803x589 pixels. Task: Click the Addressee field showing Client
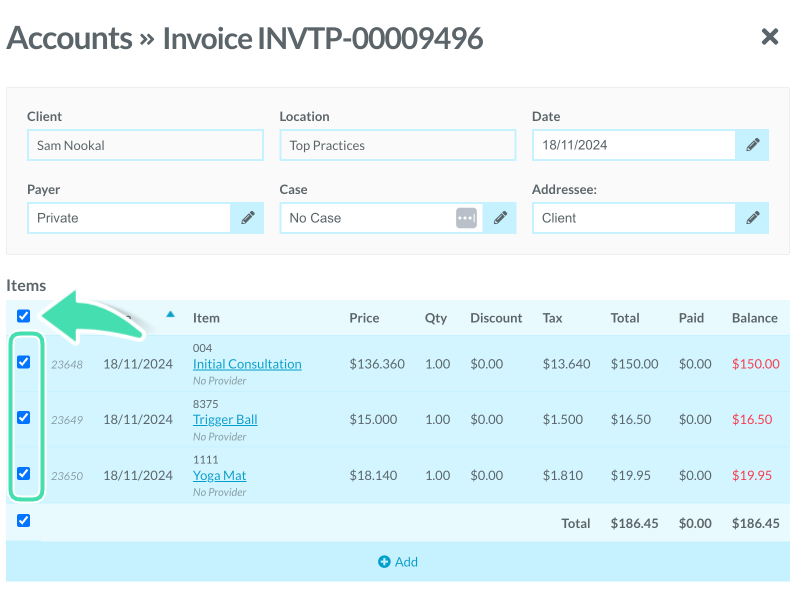click(634, 218)
